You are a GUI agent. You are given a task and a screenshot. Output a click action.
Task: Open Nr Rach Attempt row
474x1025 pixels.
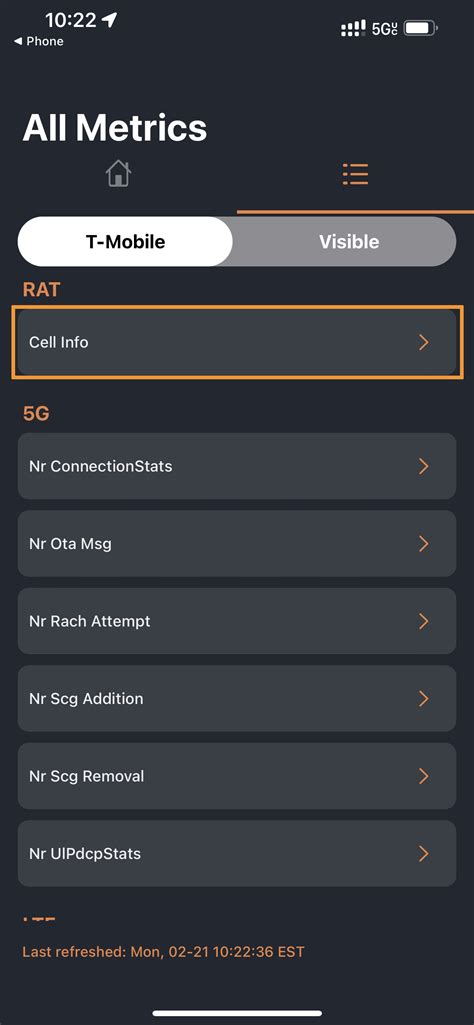[x=237, y=621]
